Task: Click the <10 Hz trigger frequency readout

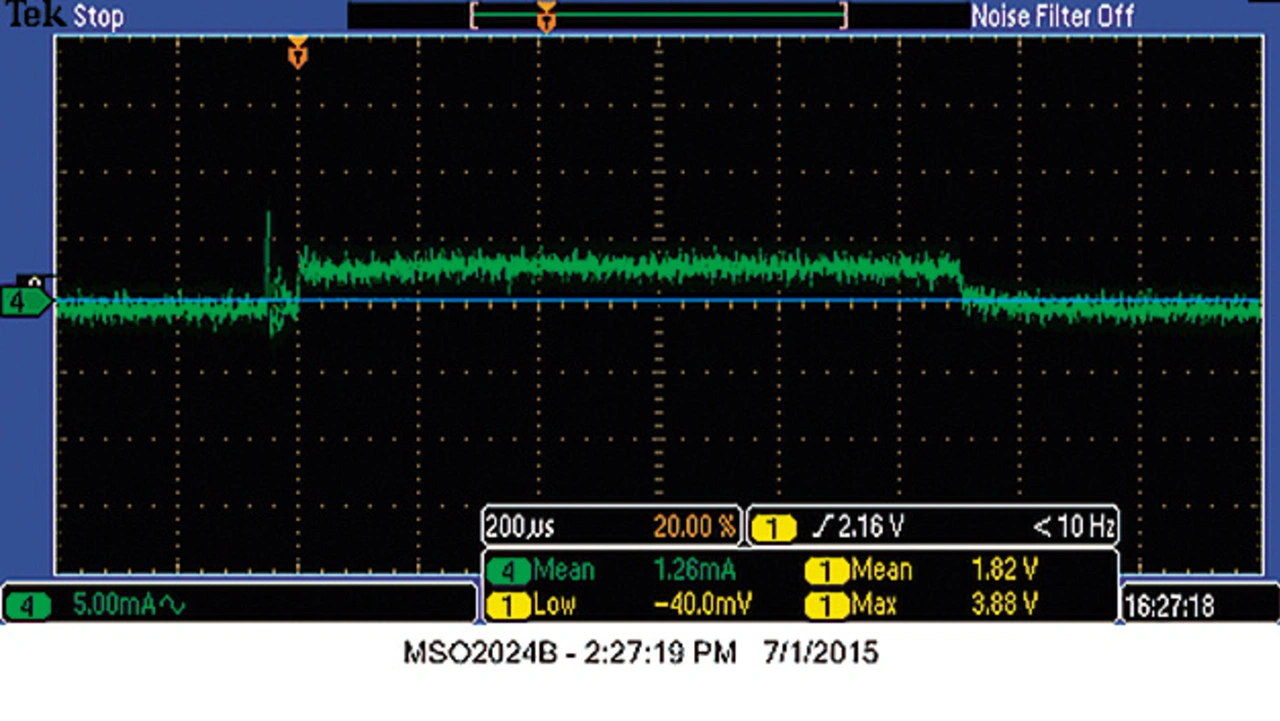Action: coord(1073,526)
